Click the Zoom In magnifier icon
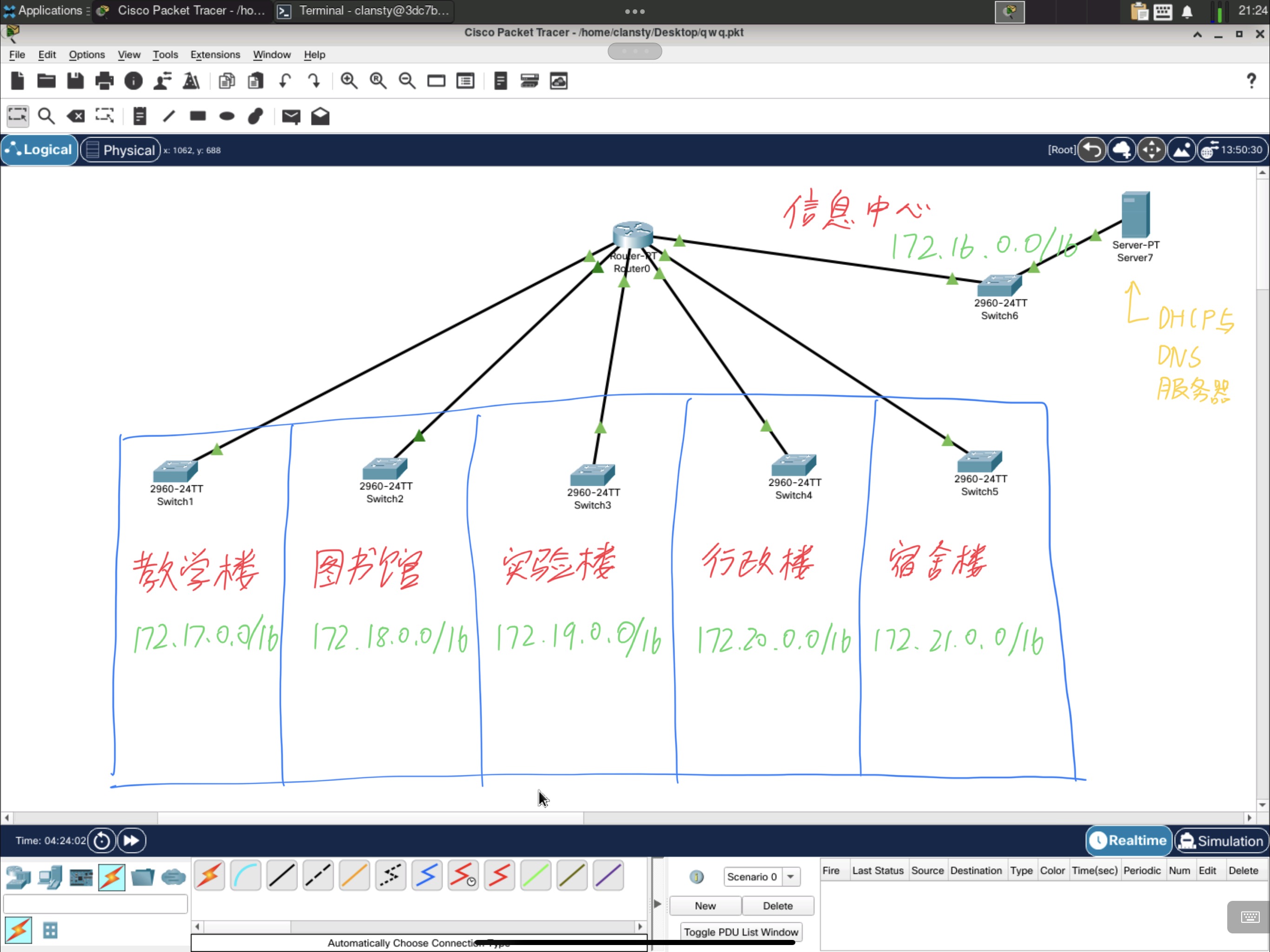This screenshot has width=1270, height=952. pyautogui.click(x=349, y=81)
